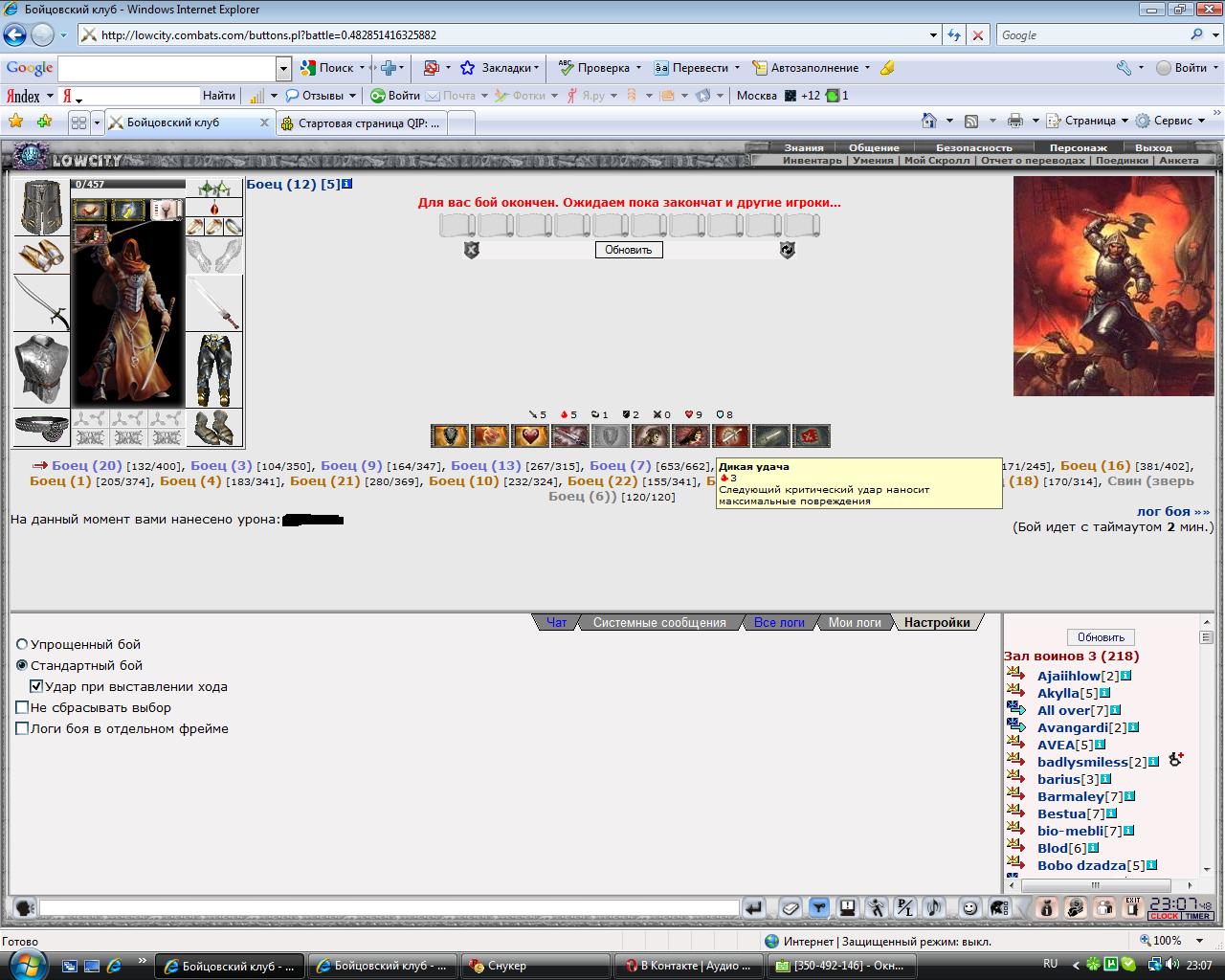Click the Поиск Google toolbar button

[328, 68]
